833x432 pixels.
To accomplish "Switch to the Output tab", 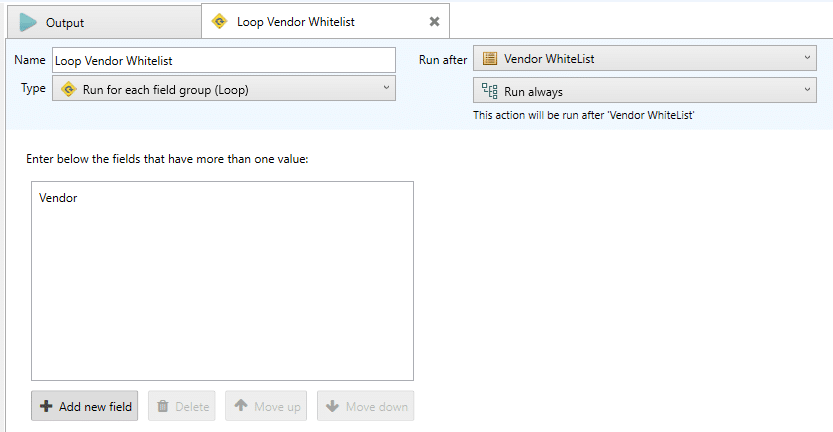I will [104, 22].
